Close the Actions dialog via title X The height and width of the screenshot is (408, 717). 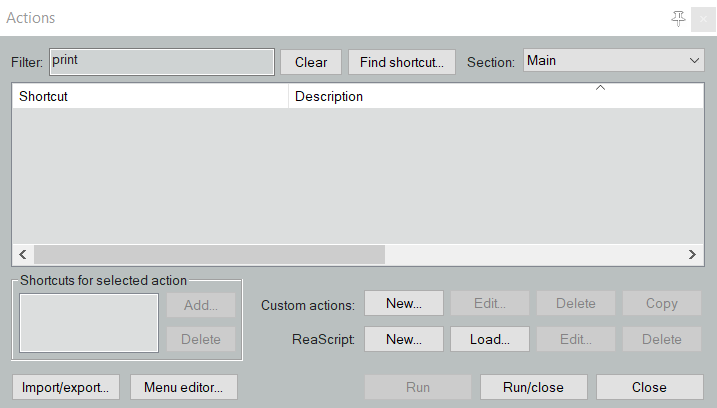tap(702, 18)
